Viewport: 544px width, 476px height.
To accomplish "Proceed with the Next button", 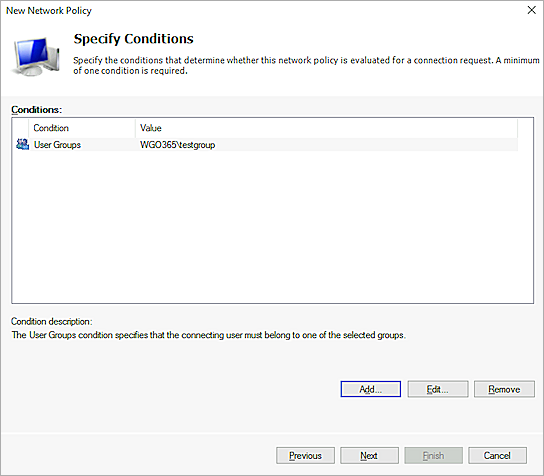I will pyautogui.click(x=369, y=456).
